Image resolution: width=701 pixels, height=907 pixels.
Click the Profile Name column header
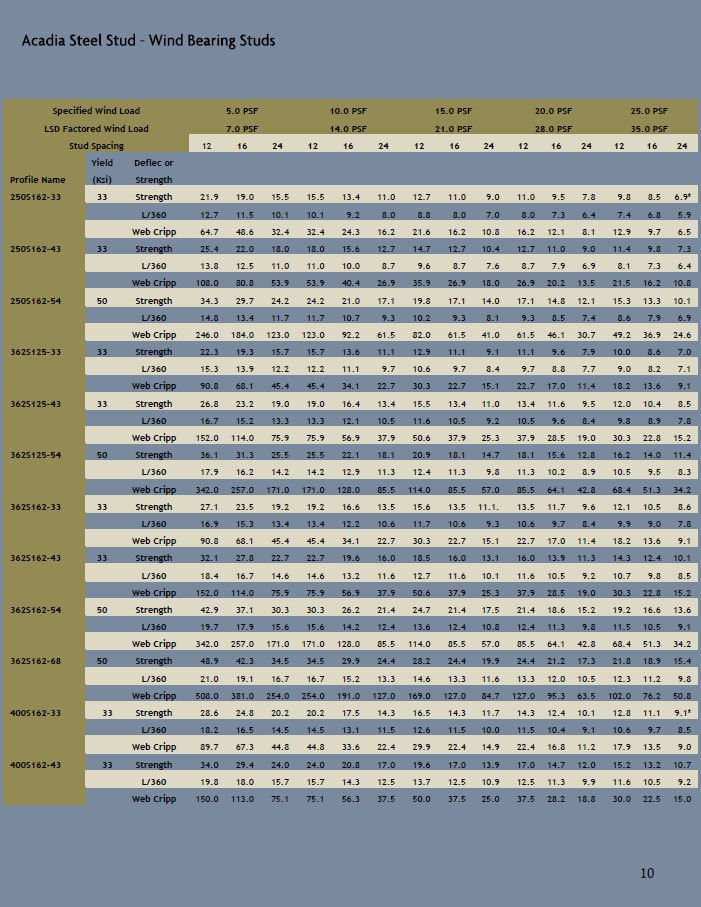coord(37,180)
